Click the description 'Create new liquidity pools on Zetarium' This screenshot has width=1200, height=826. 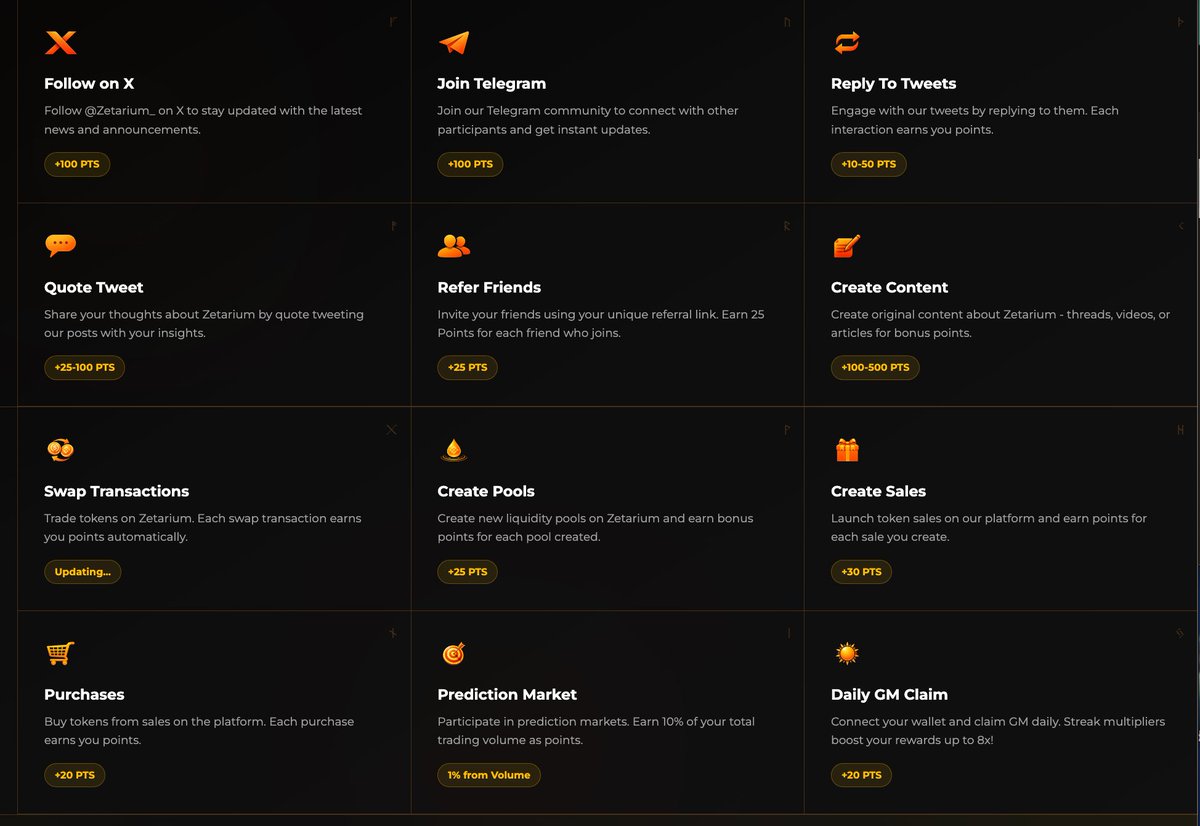click(x=595, y=527)
